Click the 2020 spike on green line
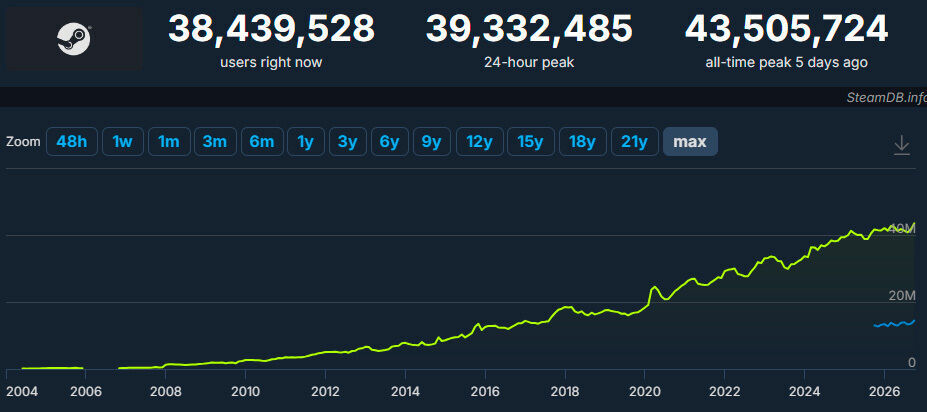Screen dimensions: 927x412 tap(654, 287)
